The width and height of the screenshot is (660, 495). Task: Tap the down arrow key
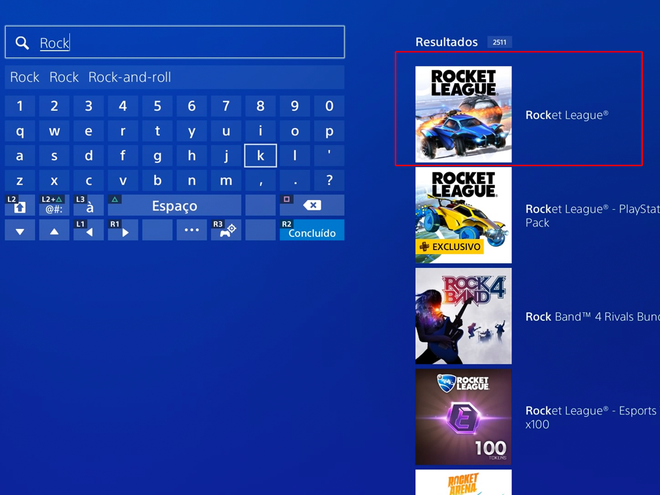(20, 230)
